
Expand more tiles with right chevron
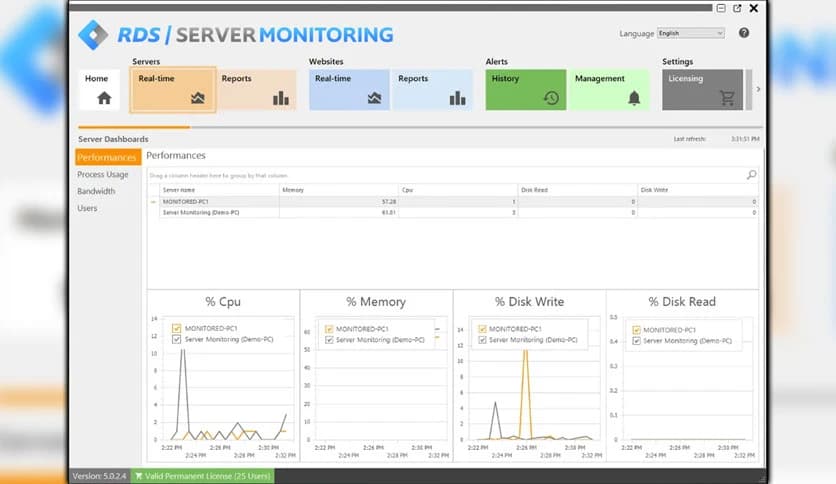pyautogui.click(x=758, y=89)
